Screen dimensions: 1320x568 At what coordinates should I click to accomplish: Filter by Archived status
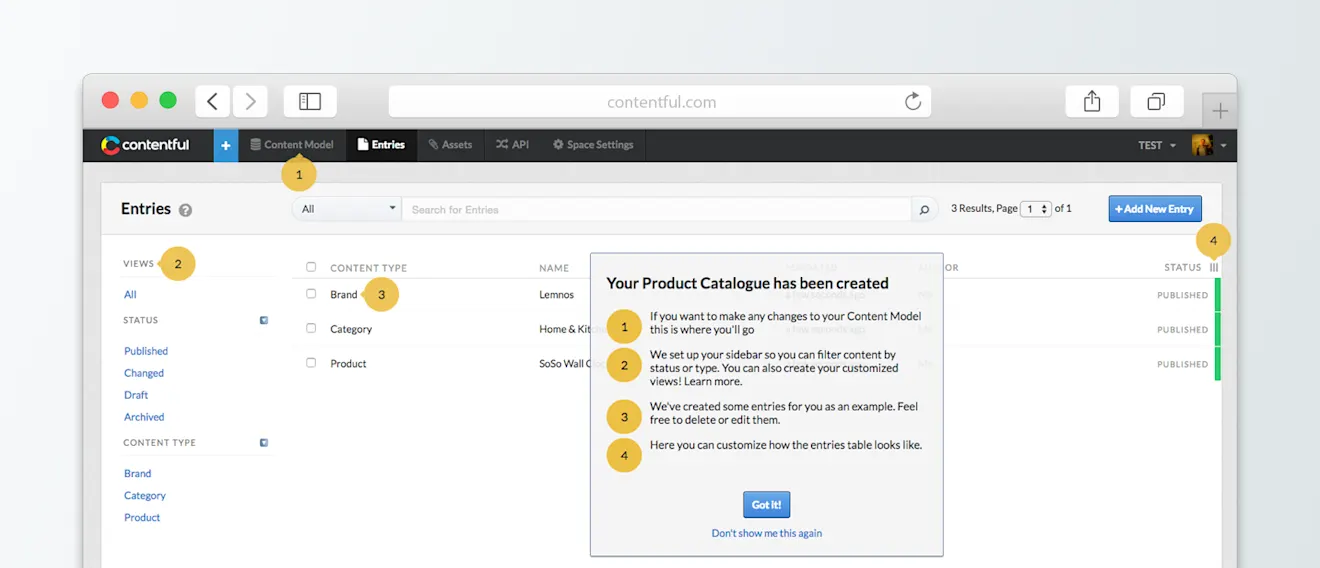(x=144, y=417)
